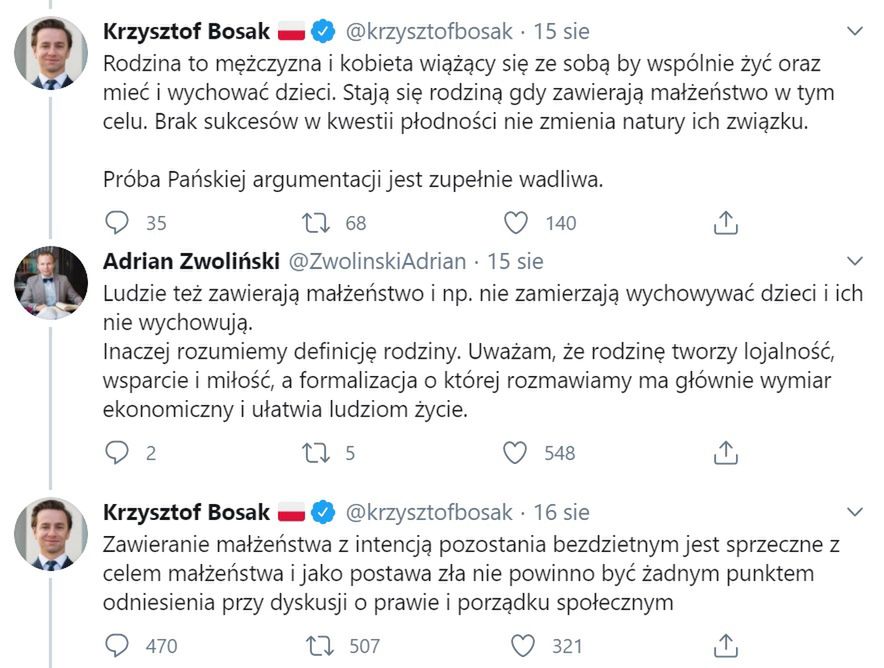This screenshot has height=668, width=884.
Task: Like the tweet with 140 likes
Action: 515,223
